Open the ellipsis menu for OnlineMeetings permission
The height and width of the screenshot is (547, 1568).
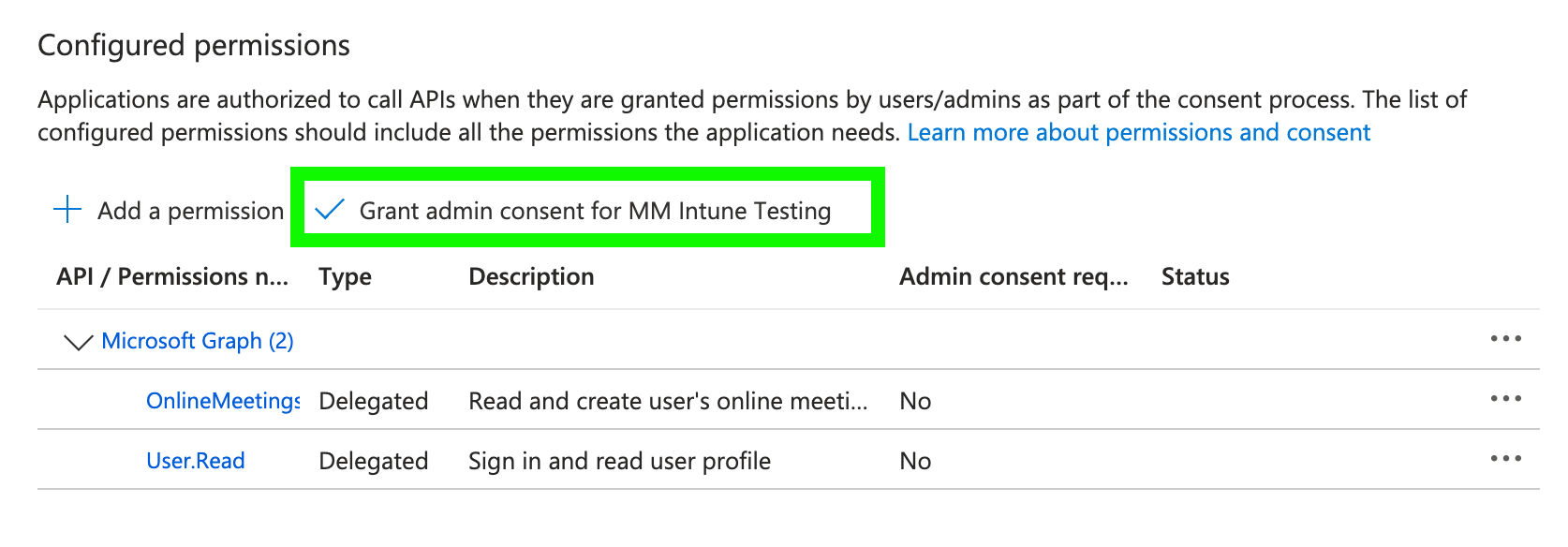[1506, 400]
